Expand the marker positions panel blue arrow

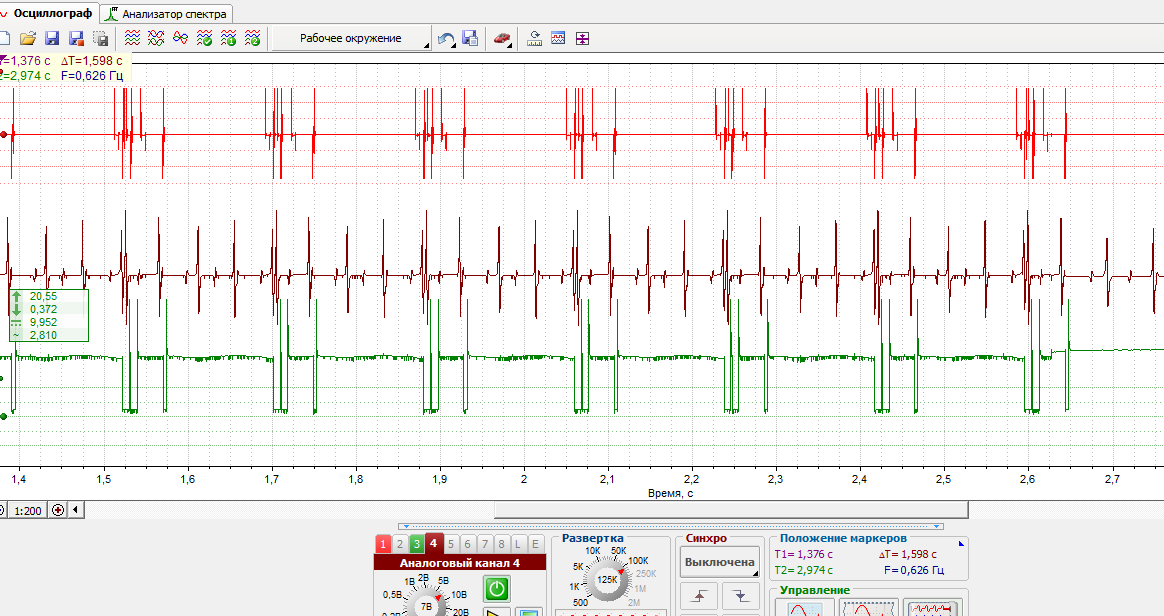[x=961, y=544]
